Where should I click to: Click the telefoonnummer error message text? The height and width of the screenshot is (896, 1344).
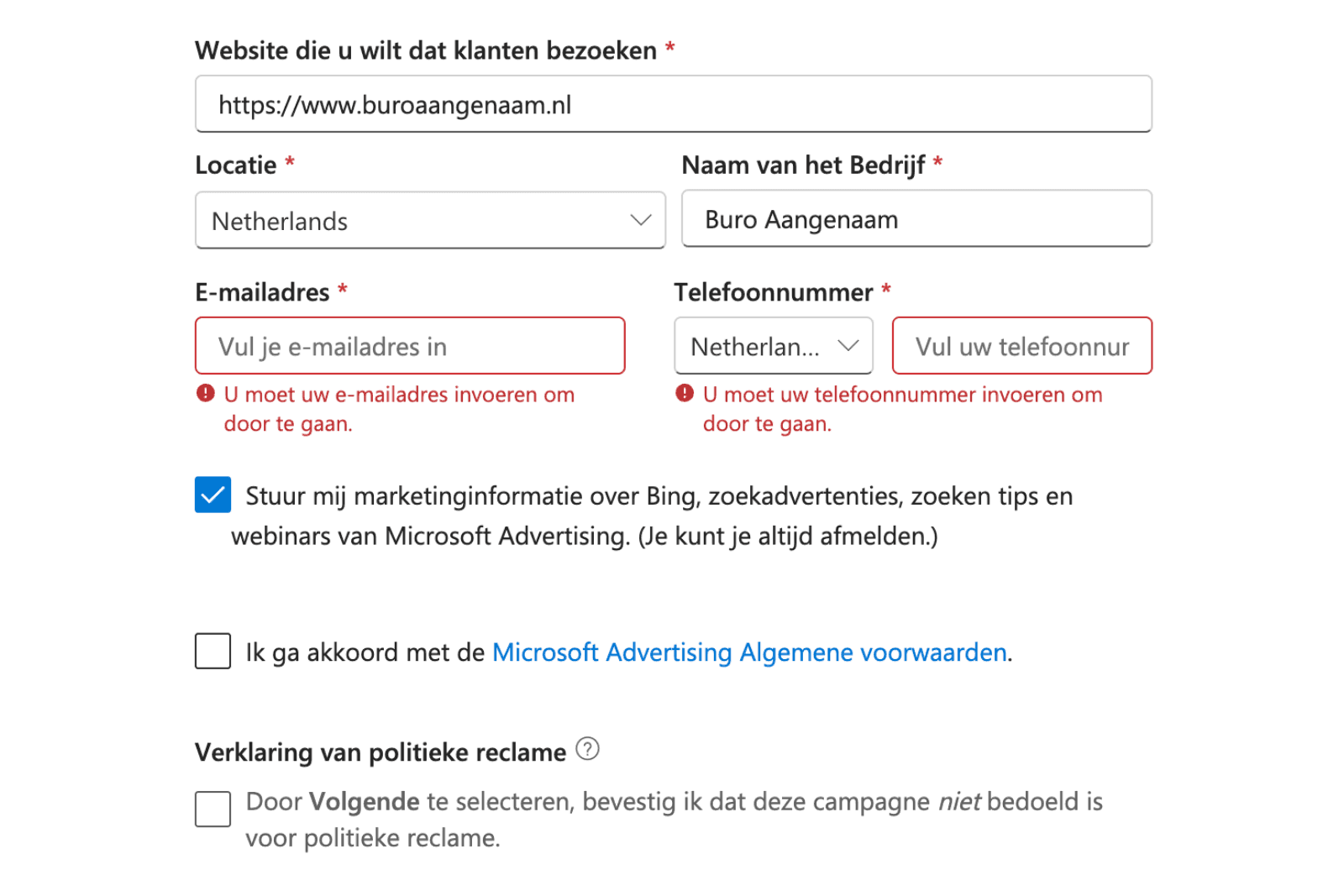coord(903,409)
